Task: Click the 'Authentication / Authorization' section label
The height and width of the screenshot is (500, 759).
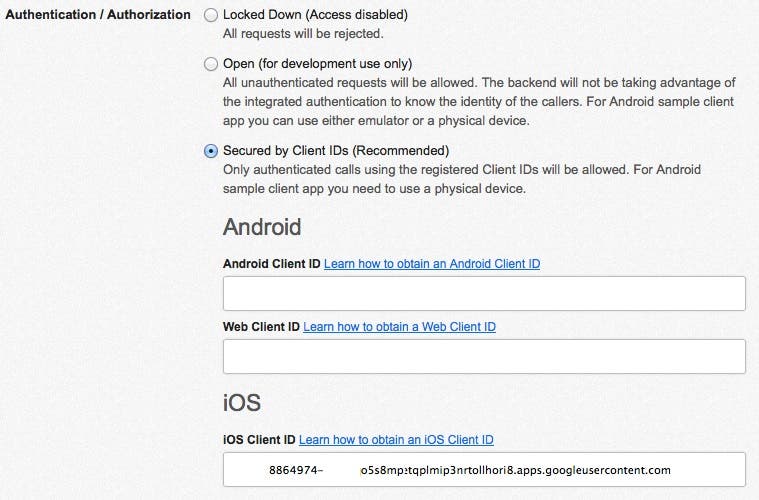Action: pyautogui.click(x=98, y=15)
